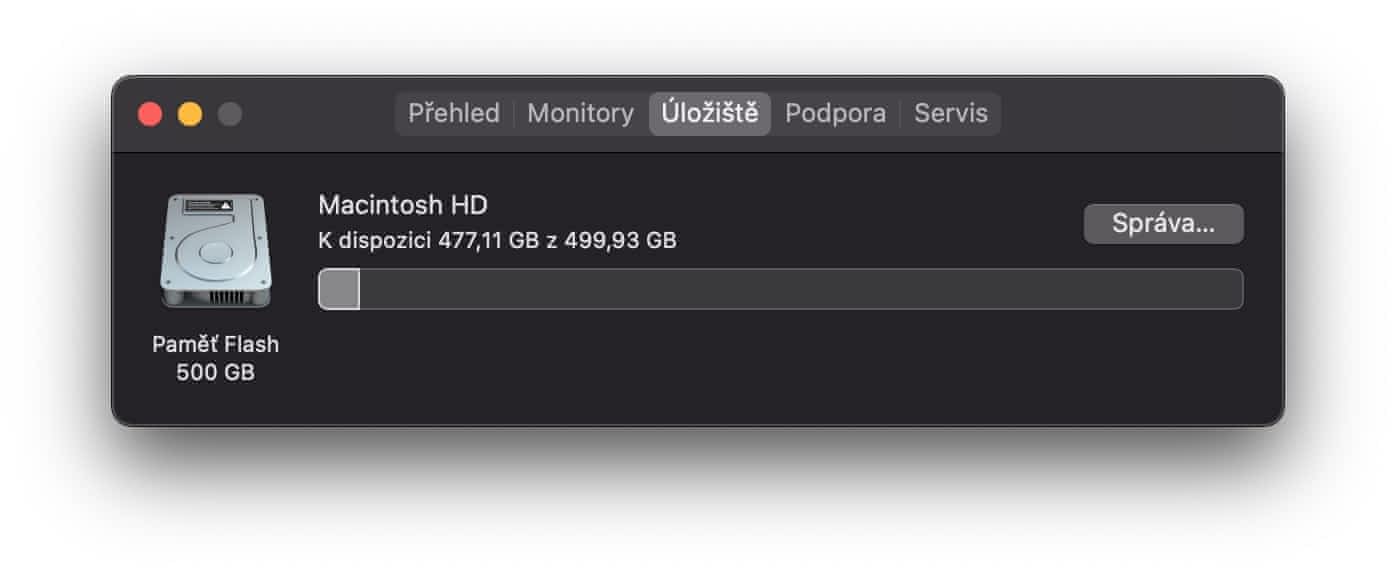The height and width of the screenshot is (574, 1396).
Task: Go to the Podpora tab
Action: click(835, 114)
